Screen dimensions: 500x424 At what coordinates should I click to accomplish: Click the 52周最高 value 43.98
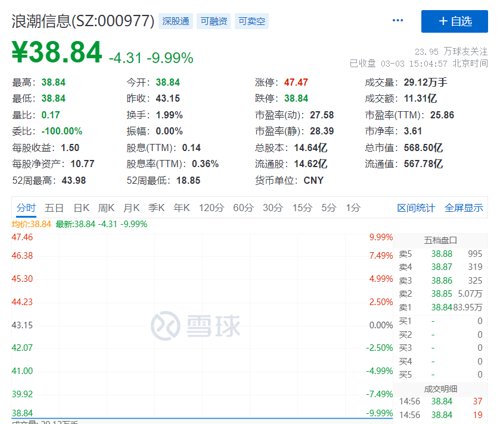[x=74, y=181]
